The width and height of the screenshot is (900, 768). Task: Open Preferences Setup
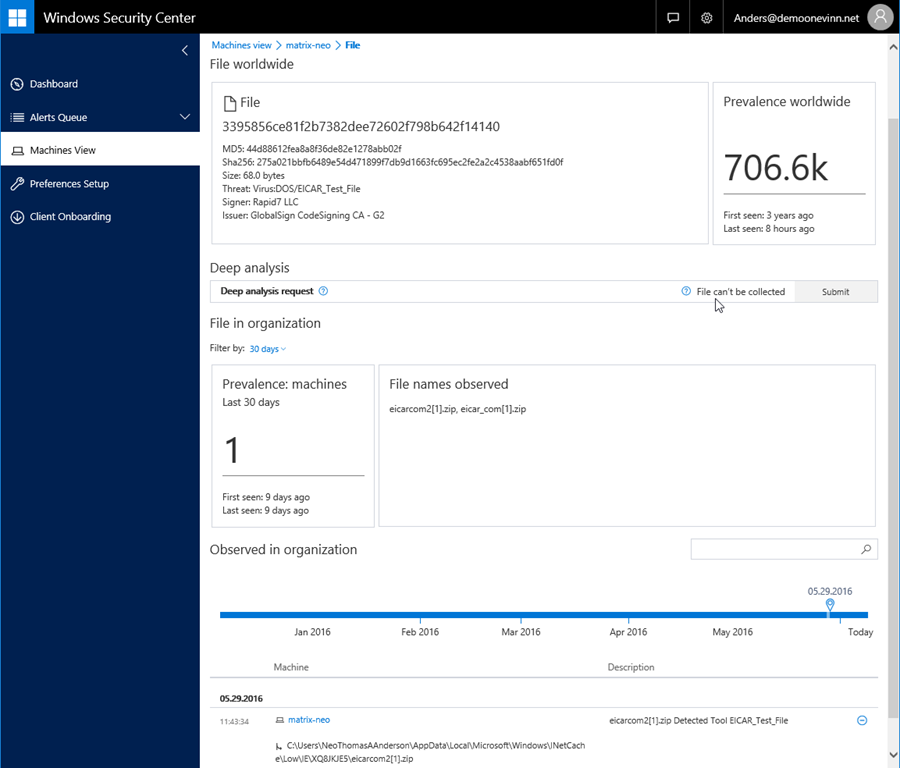click(69, 184)
